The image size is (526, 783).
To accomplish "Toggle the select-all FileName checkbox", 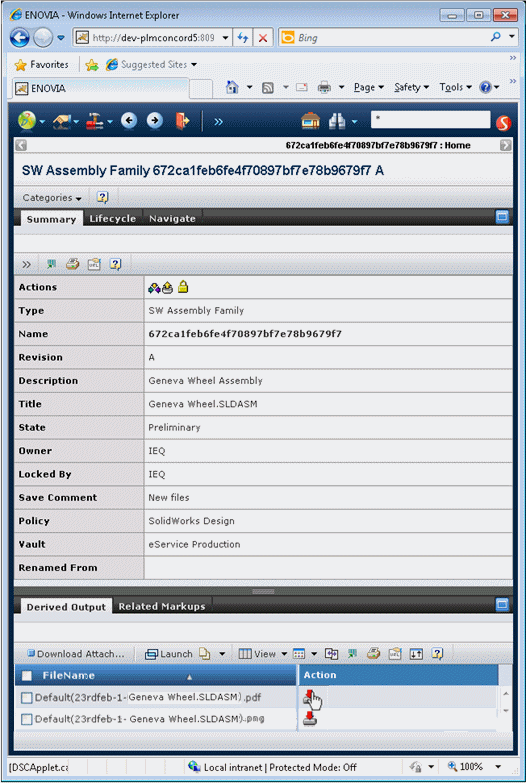I will tap(26, 676).
